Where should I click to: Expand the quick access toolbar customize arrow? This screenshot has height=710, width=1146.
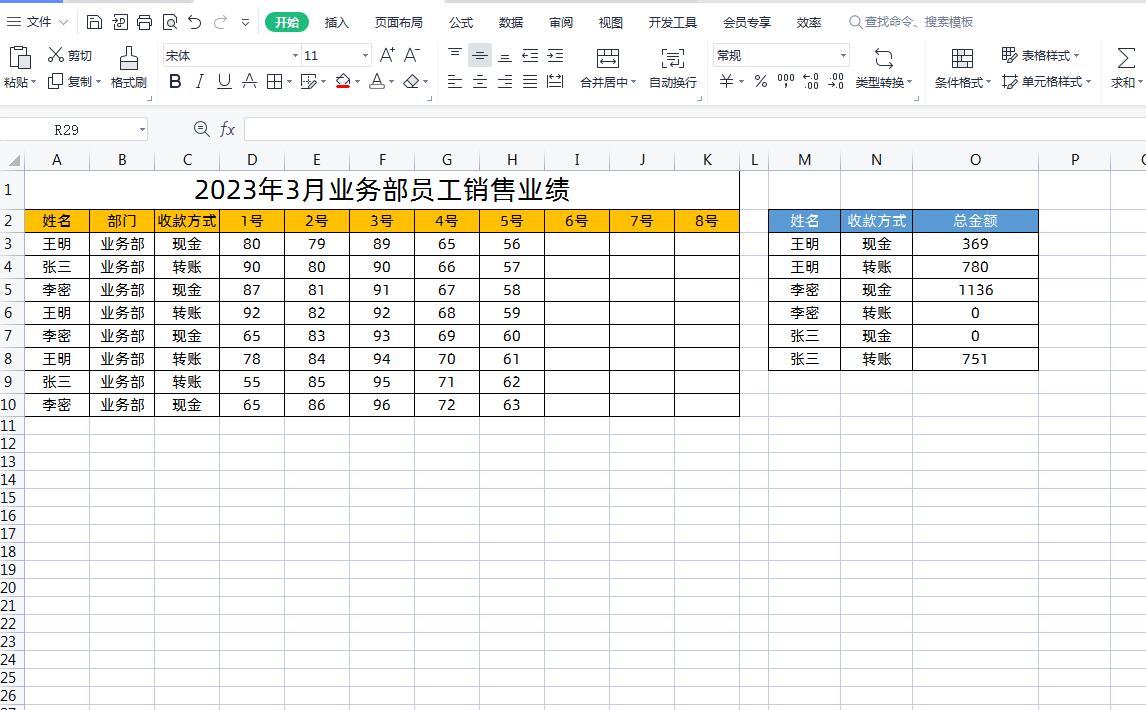[246, 23]
